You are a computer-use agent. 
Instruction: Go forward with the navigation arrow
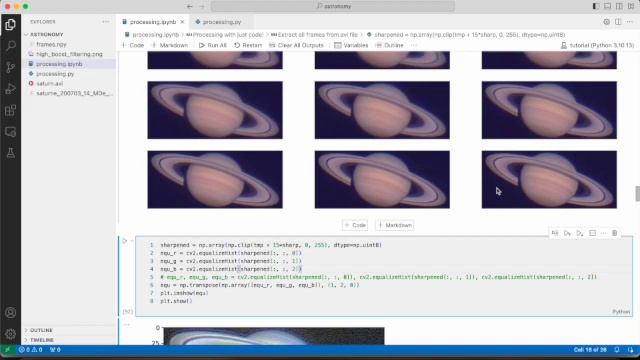click(202, 7)
